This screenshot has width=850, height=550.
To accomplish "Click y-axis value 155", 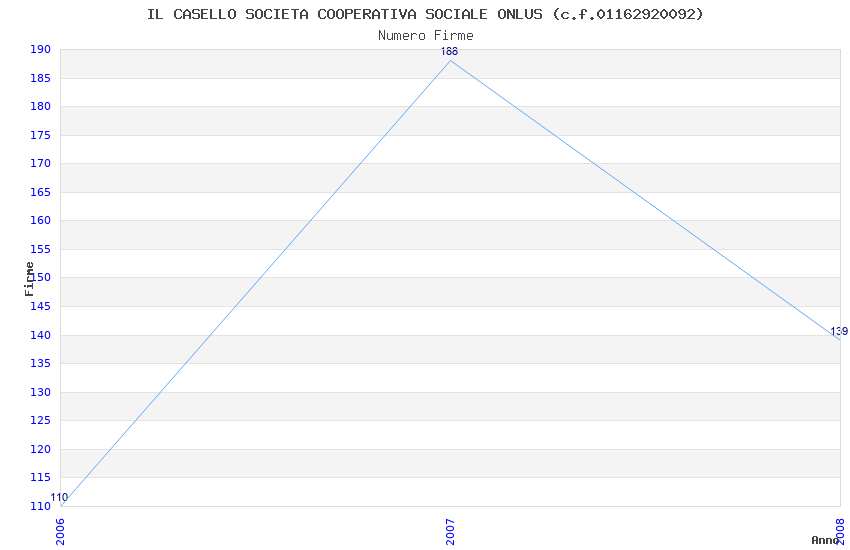I will 40,249.
